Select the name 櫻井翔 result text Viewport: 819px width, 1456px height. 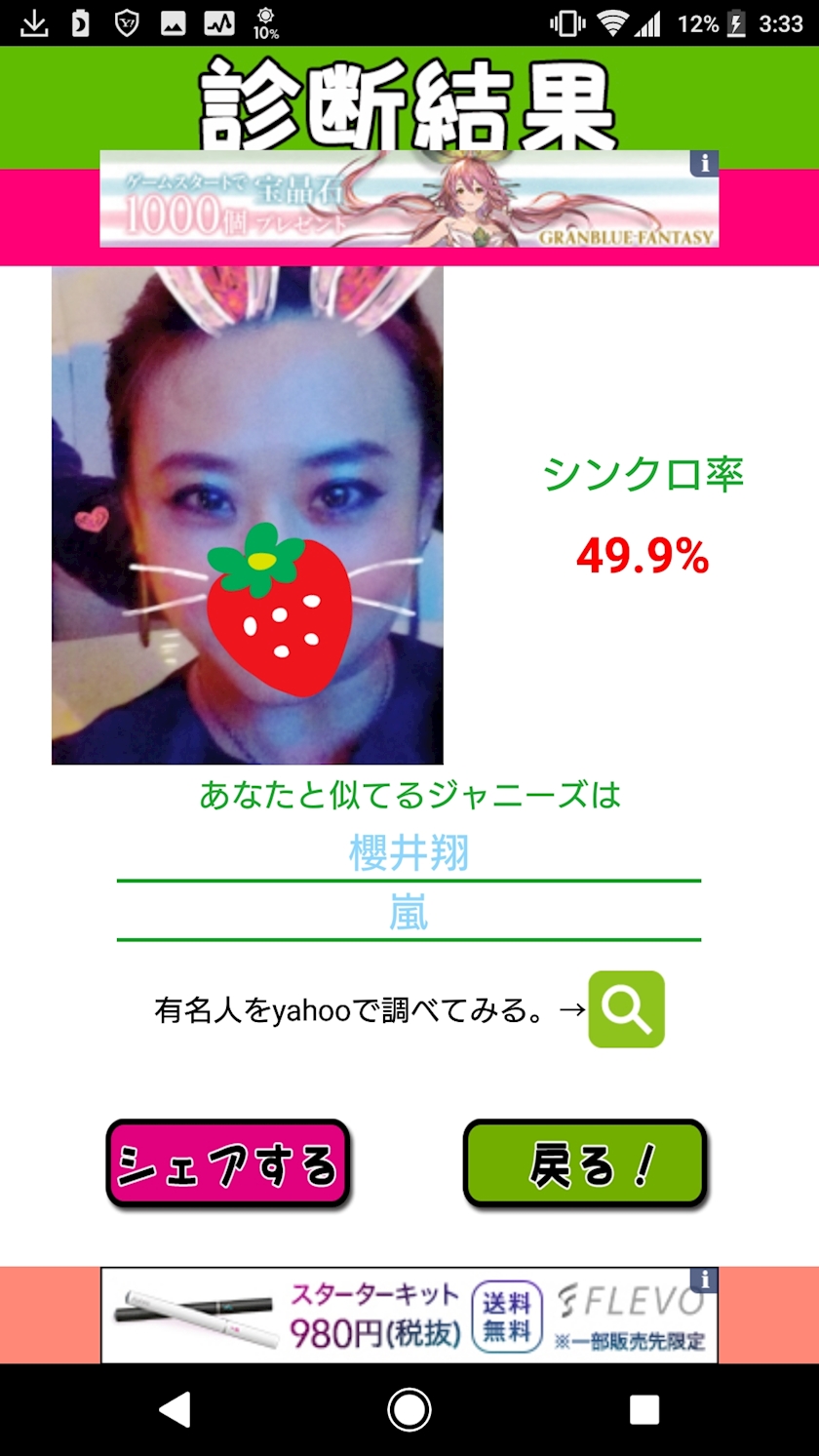409,853
